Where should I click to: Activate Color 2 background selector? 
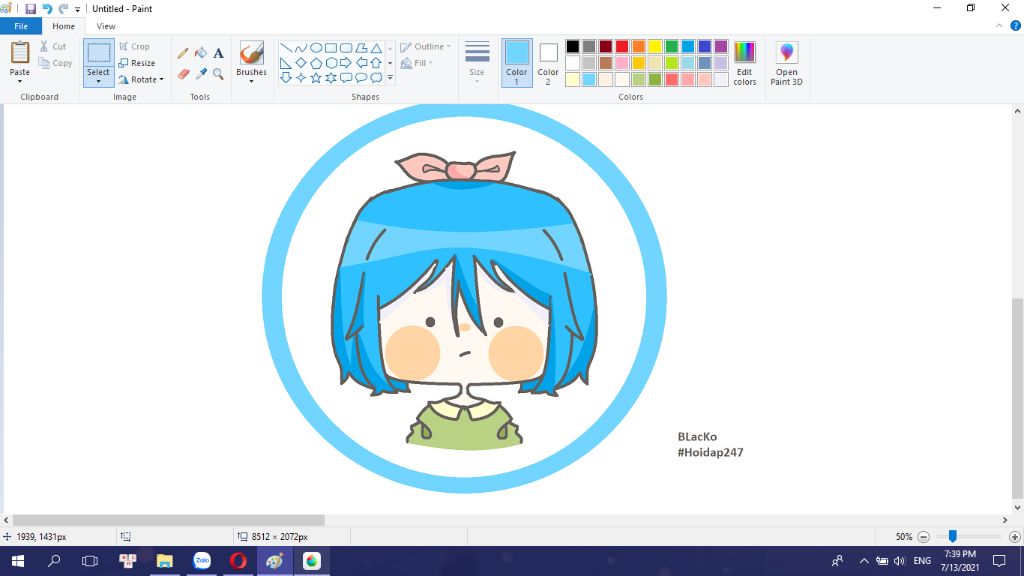coord(548,63)
